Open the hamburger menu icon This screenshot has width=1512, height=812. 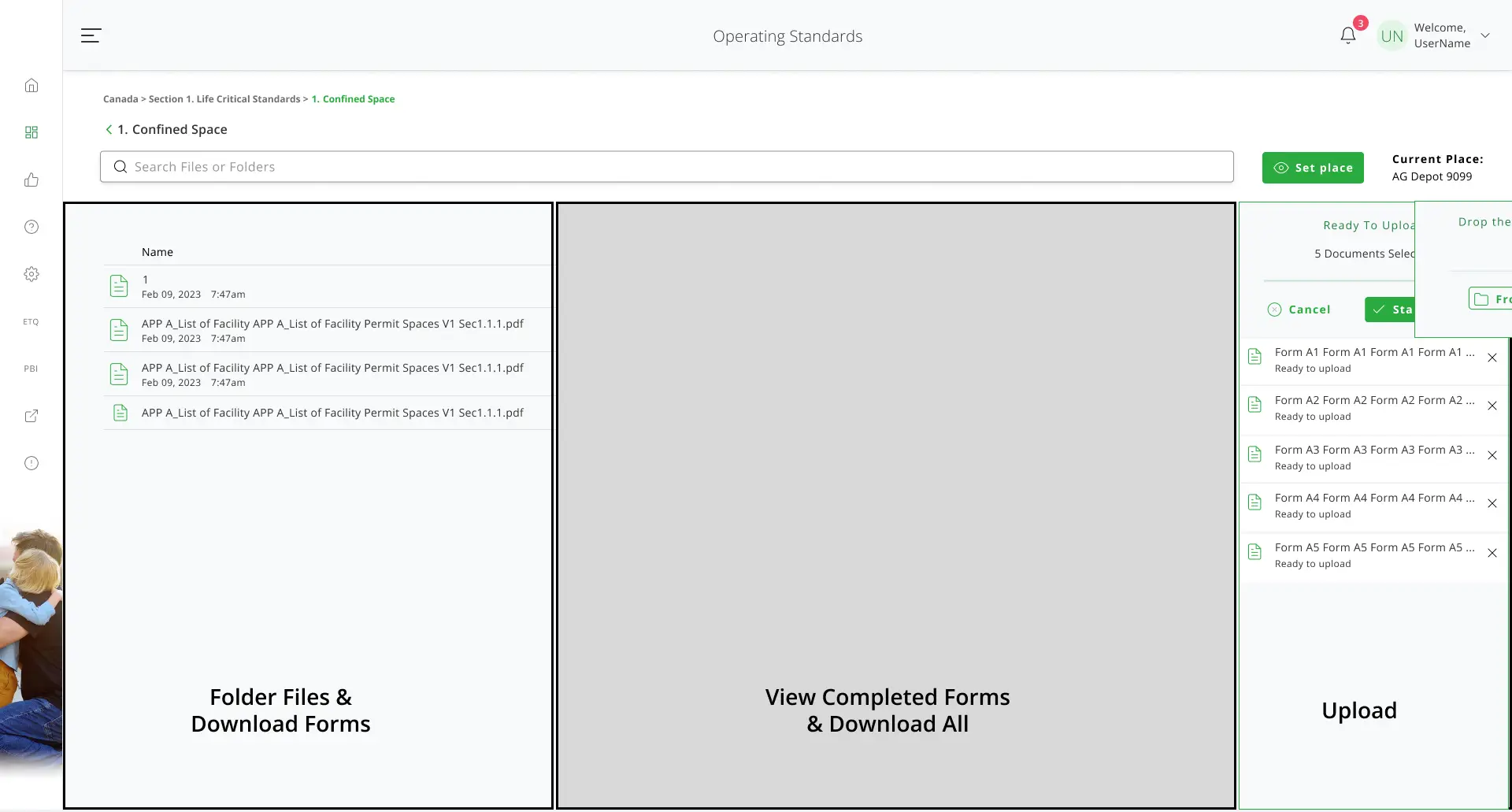click(x=91, y=35)
